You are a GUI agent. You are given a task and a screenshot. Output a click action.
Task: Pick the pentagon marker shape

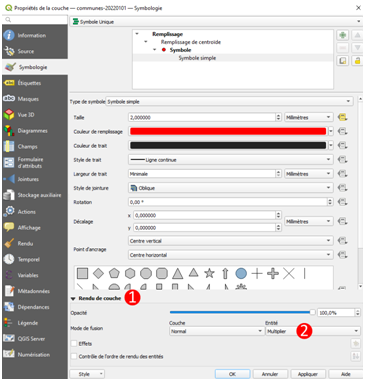[x=114, y=273]
